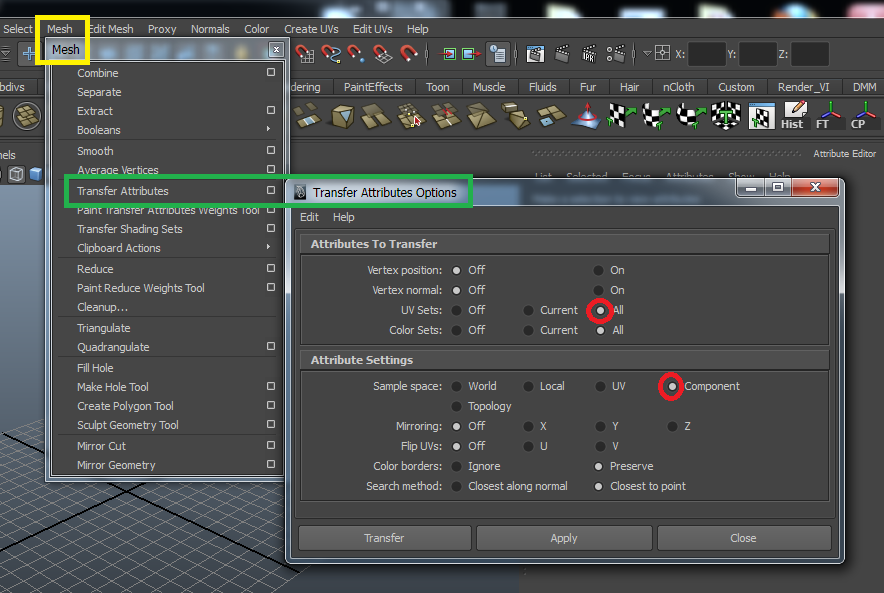Image resolution: width=884 pixels, height=593 pixels.
Task: Collapse the Attribute Settings section
Action: 361,360
